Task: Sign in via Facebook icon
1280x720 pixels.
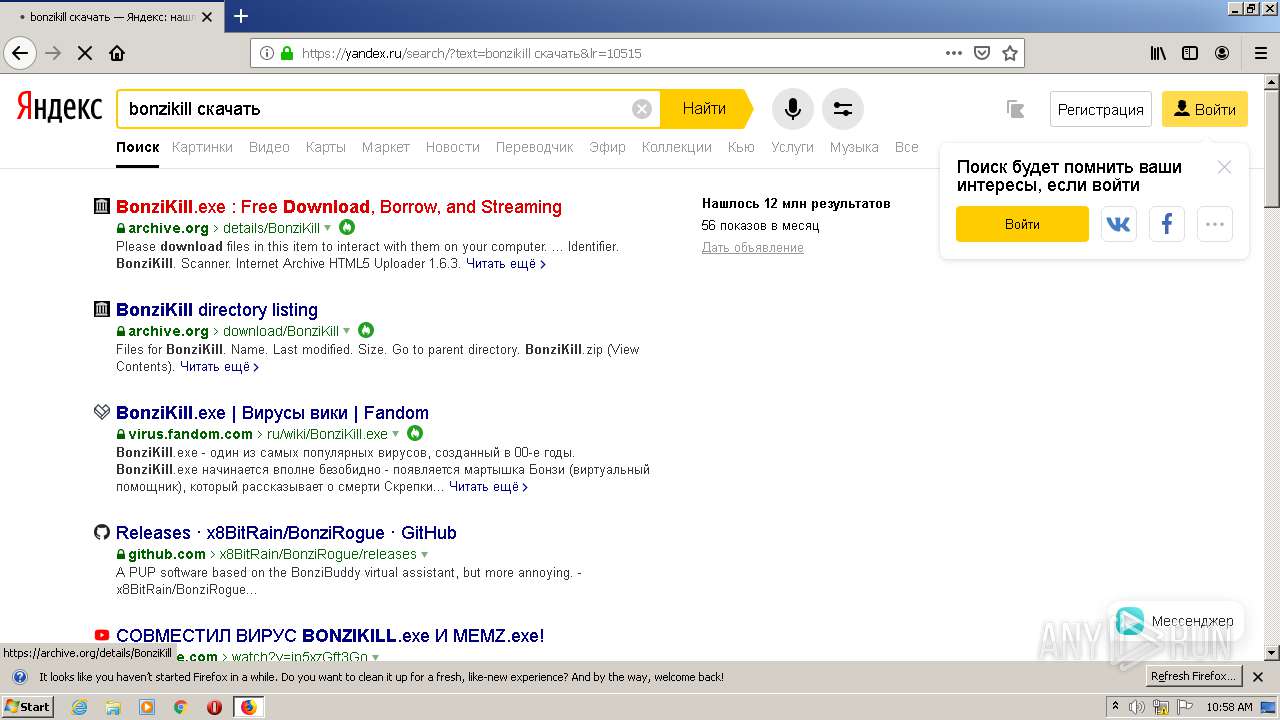Action: (1167, 224)
